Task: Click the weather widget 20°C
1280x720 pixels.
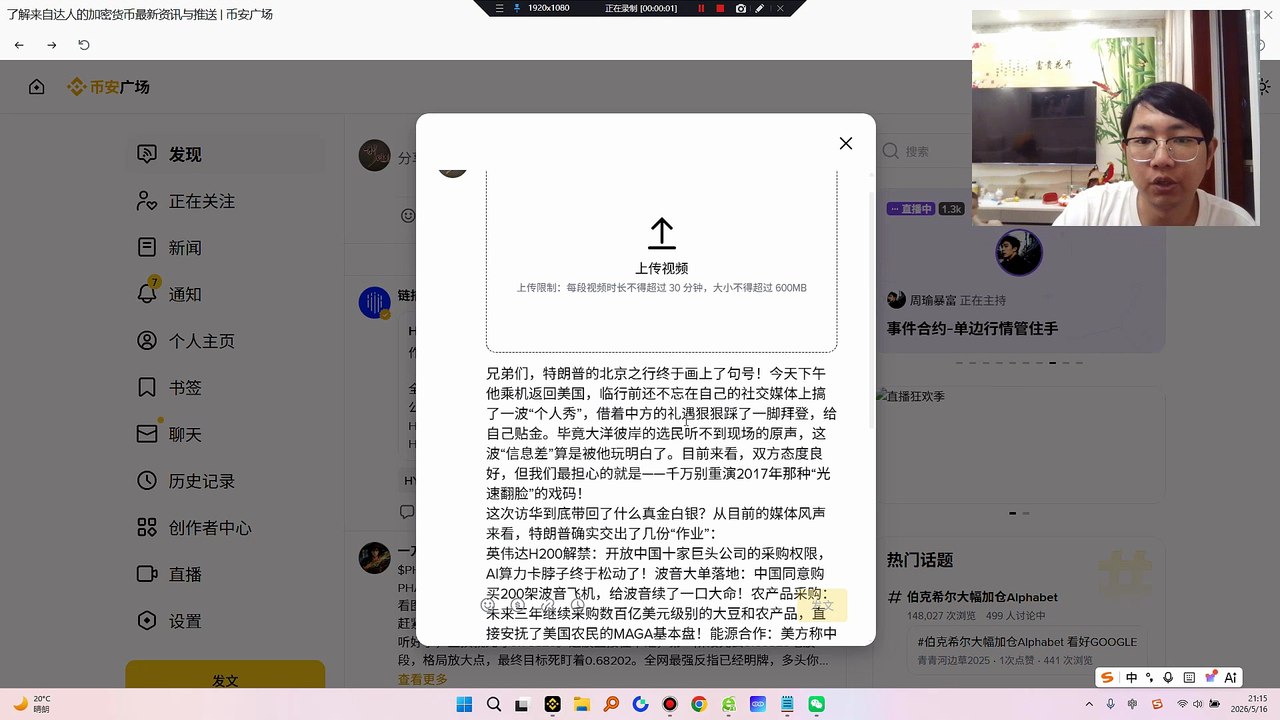Action: [32, 704]
